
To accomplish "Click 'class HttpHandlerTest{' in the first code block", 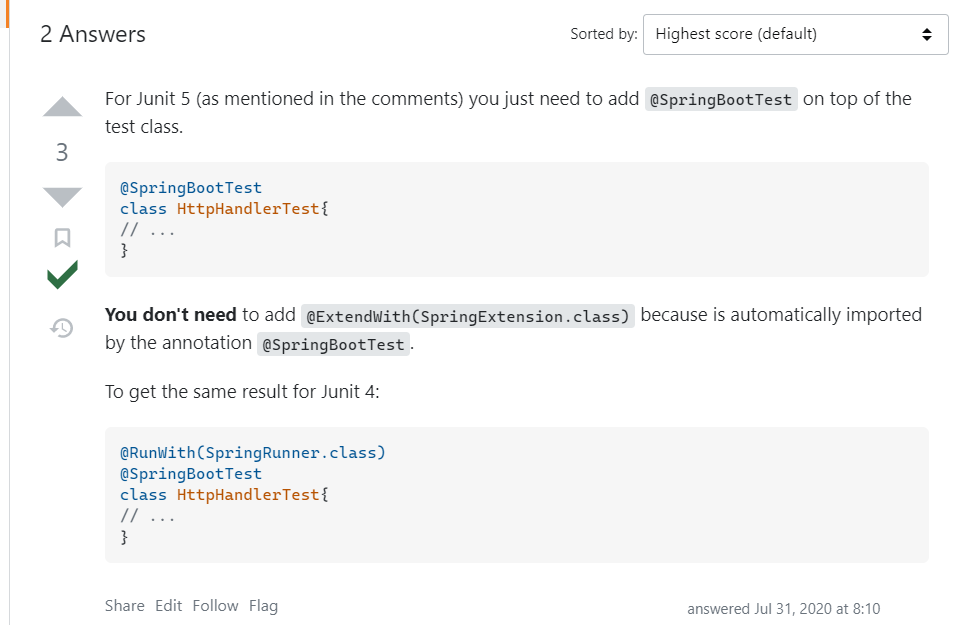I will pyautogui.click(x=224, y=208).
